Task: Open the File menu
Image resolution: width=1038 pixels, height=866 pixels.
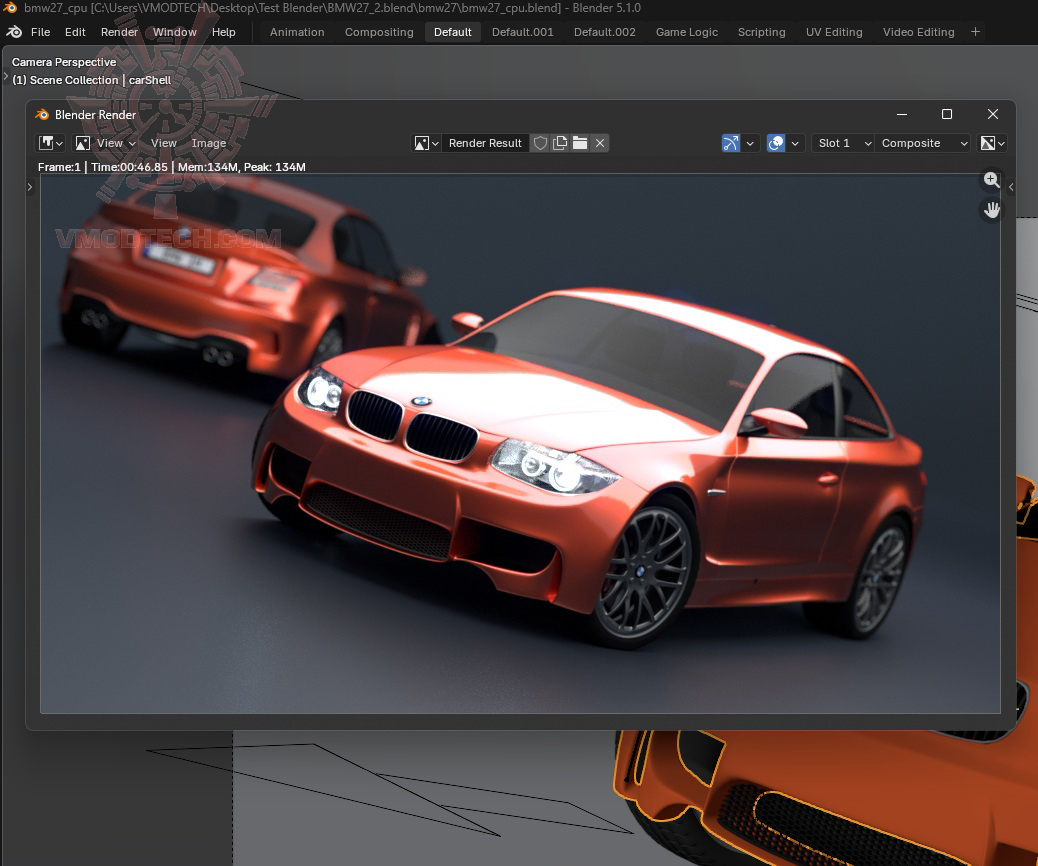Action: (x=40, y=32)
